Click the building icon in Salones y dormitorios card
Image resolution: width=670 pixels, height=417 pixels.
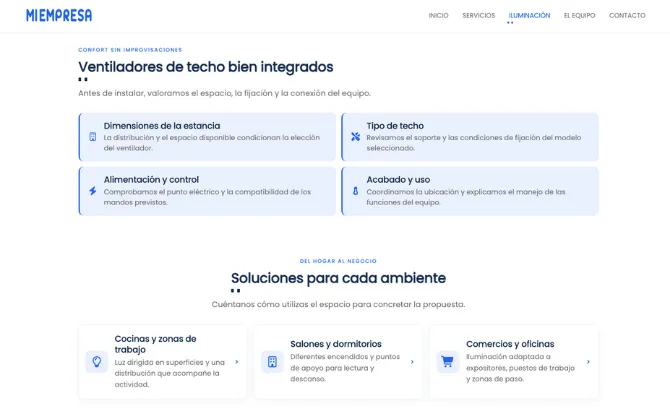272,362
